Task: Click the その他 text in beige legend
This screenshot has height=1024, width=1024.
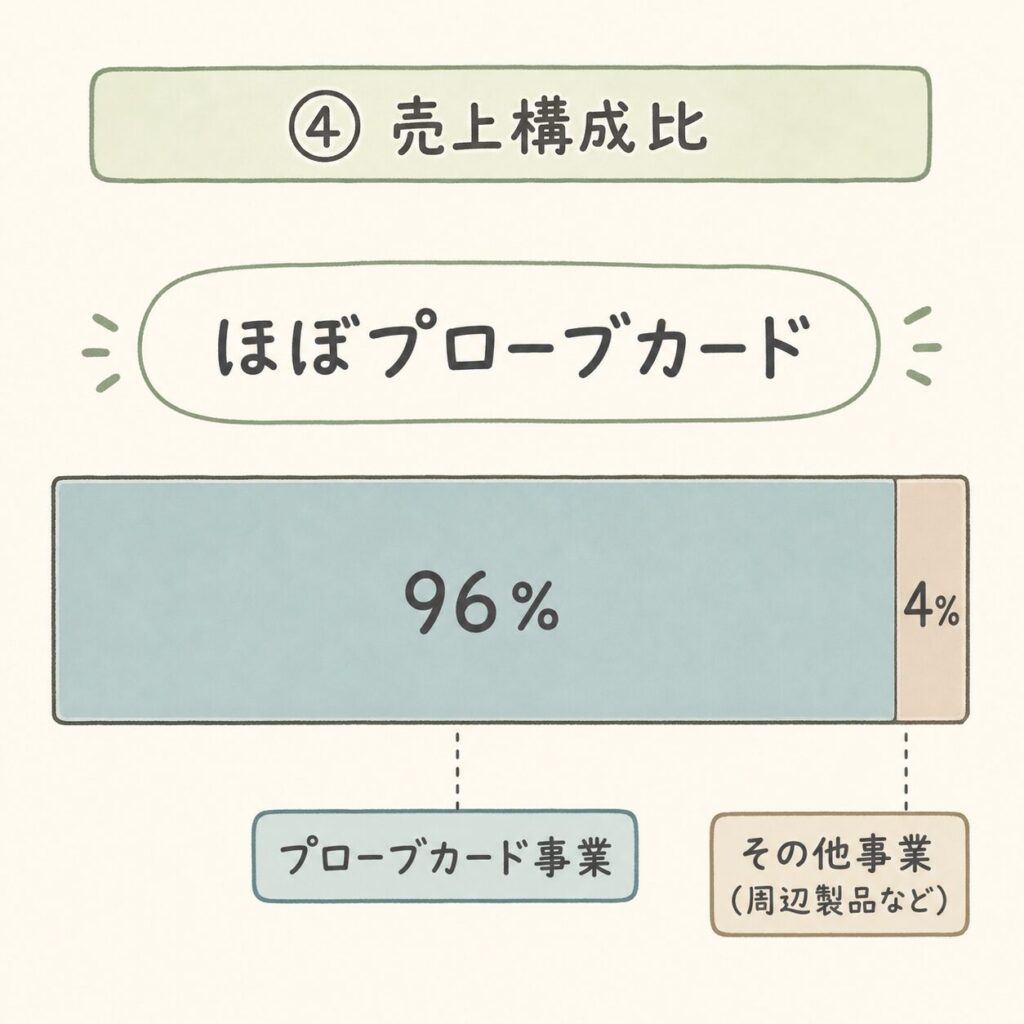Action: pyautogui.click(x=798, y=853)
